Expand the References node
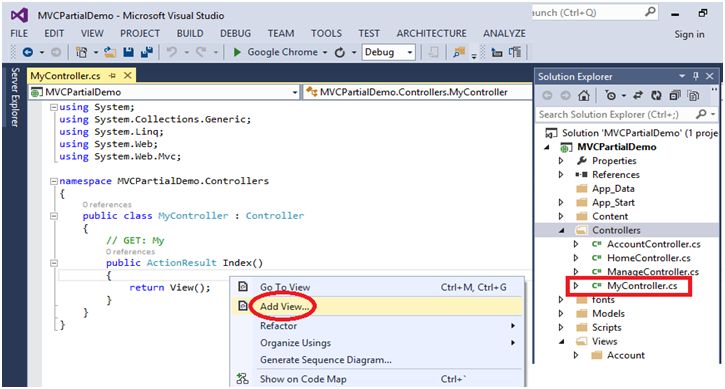The image size is (725, 389). (x=561, y=174)
